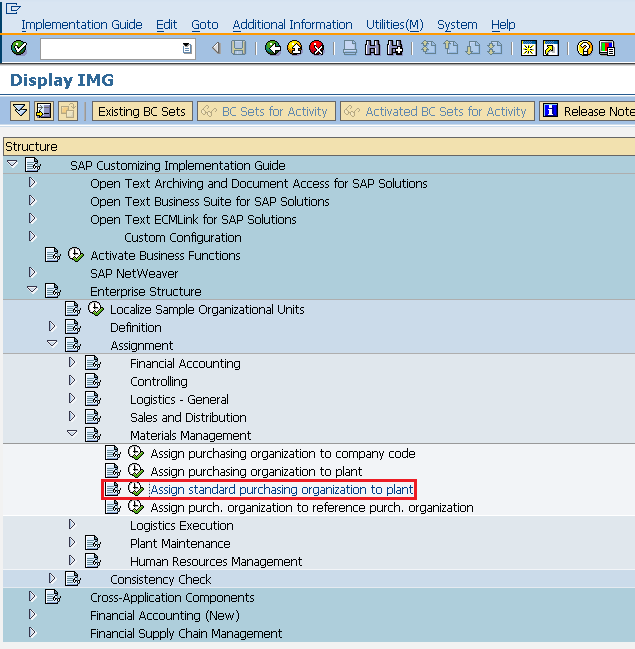Open the Edit menu
Image resolution: width=635 pixels, height=649 pixels.
[x=166, y=25]
